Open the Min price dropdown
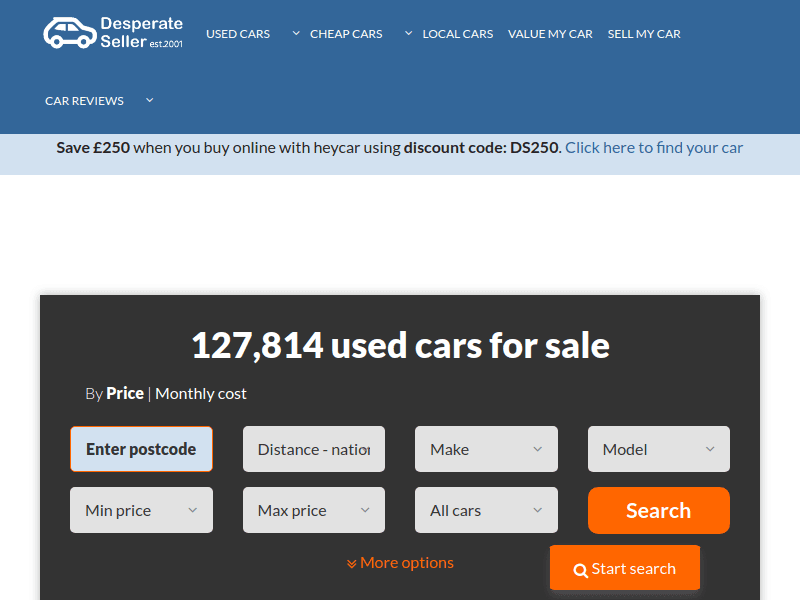The width and height of the screenshot is (800, 600). coord(141,510)
